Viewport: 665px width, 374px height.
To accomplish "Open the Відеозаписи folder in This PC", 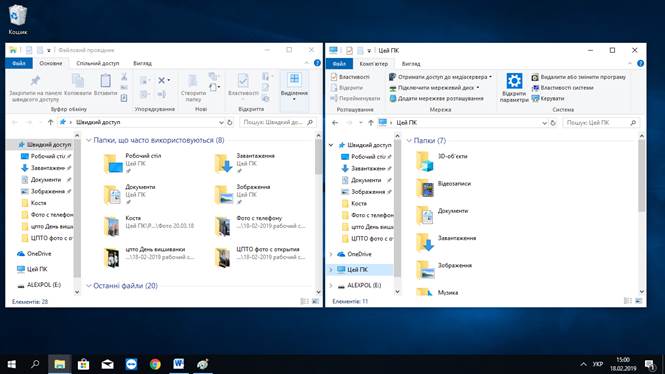I will click(x=443, y=188).
